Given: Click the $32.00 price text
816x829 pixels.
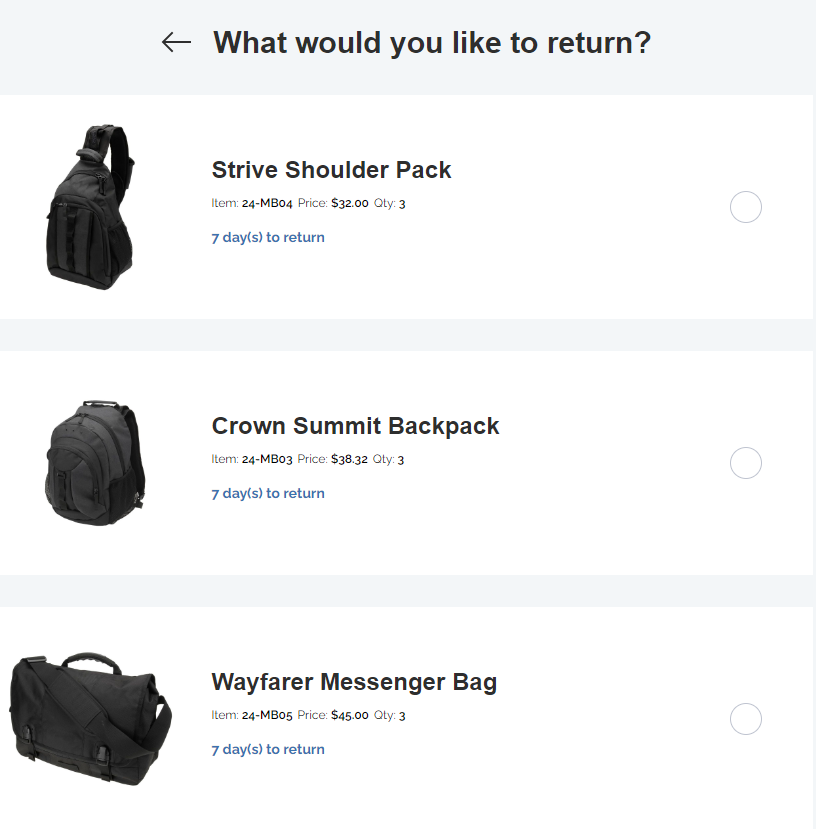Looking at the screenshot, I should (x=350, y=203).
